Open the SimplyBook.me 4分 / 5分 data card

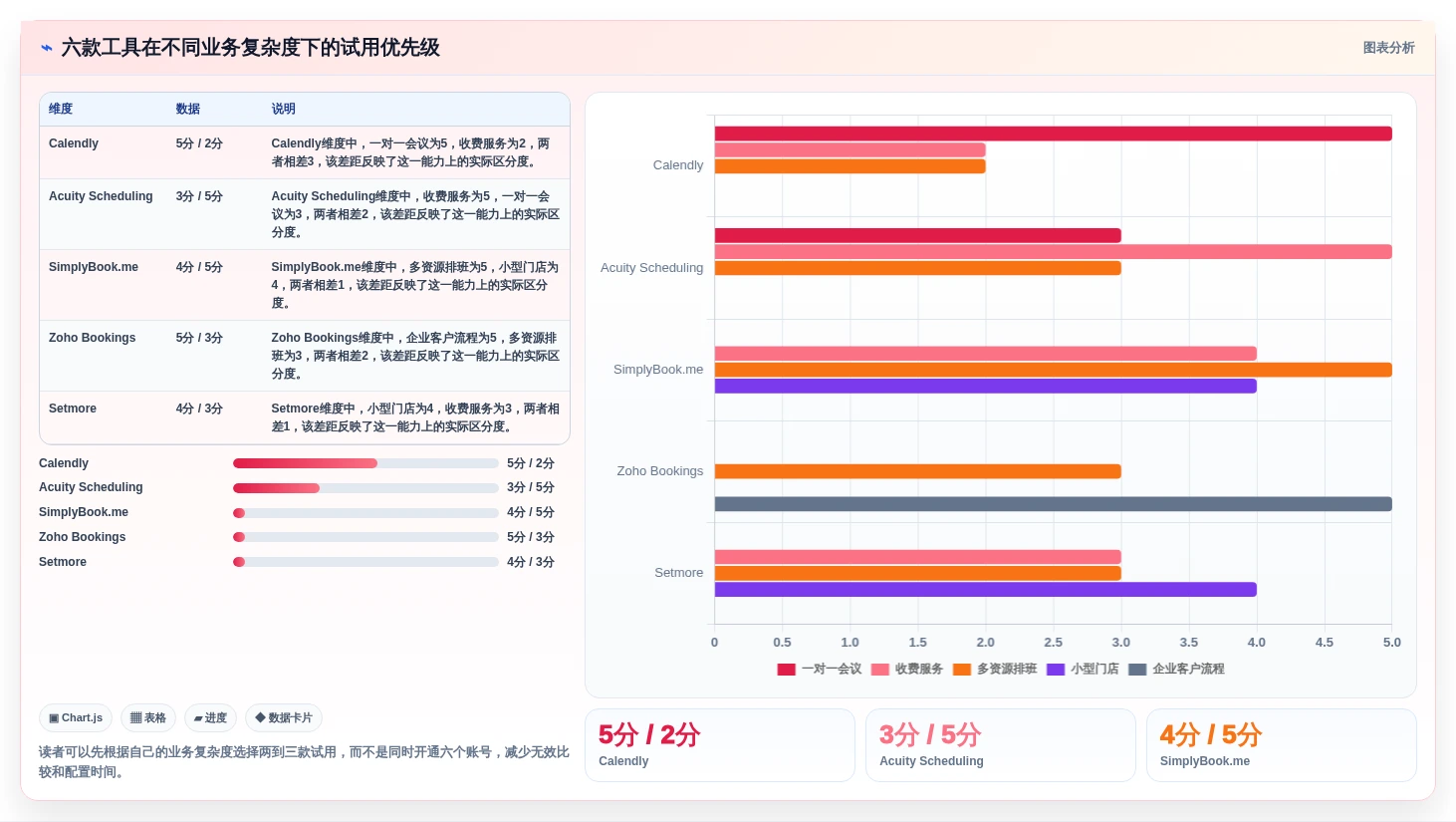tap(1282, 745)
